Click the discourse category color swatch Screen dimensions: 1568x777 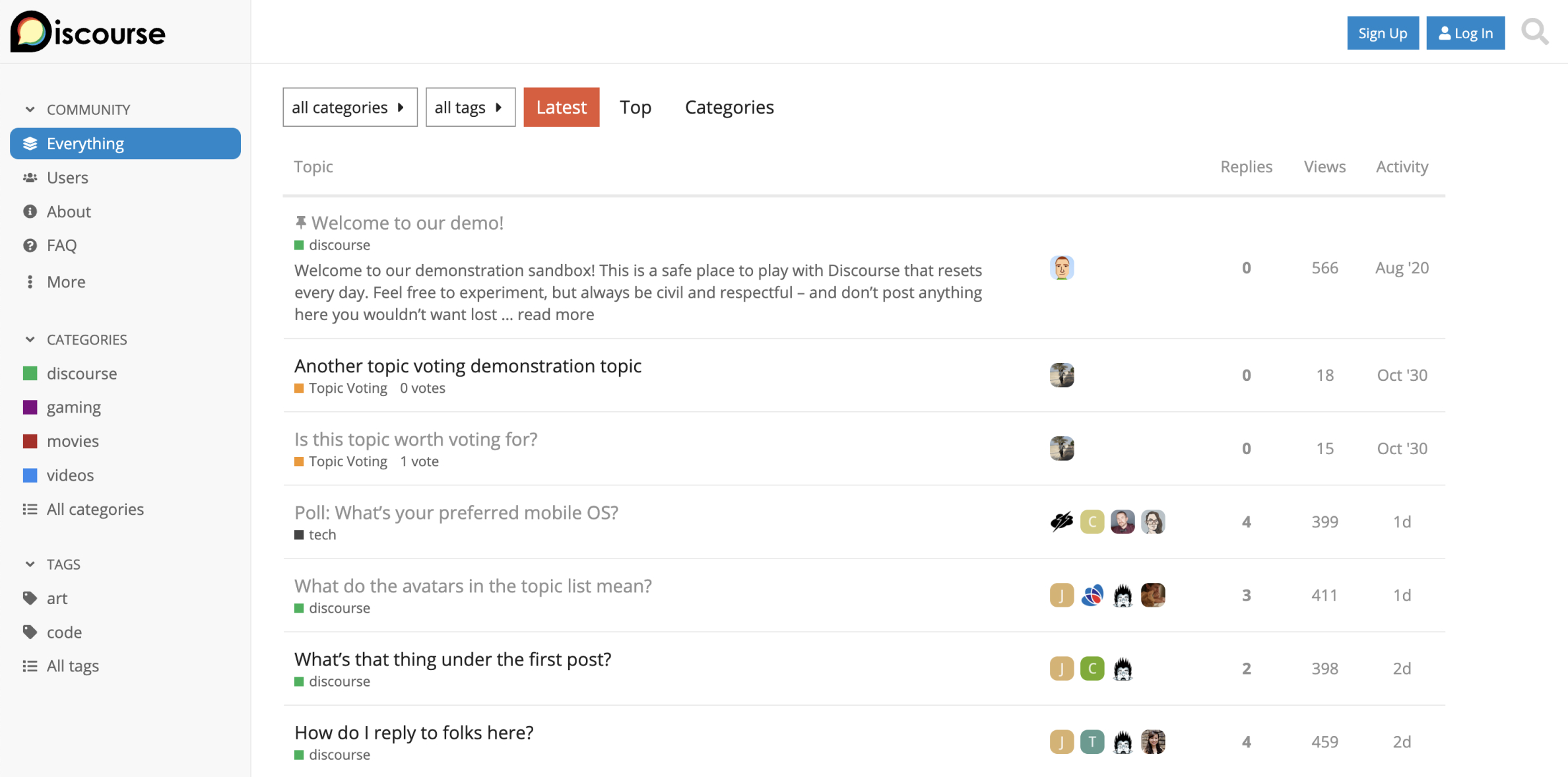pos(31,373)
